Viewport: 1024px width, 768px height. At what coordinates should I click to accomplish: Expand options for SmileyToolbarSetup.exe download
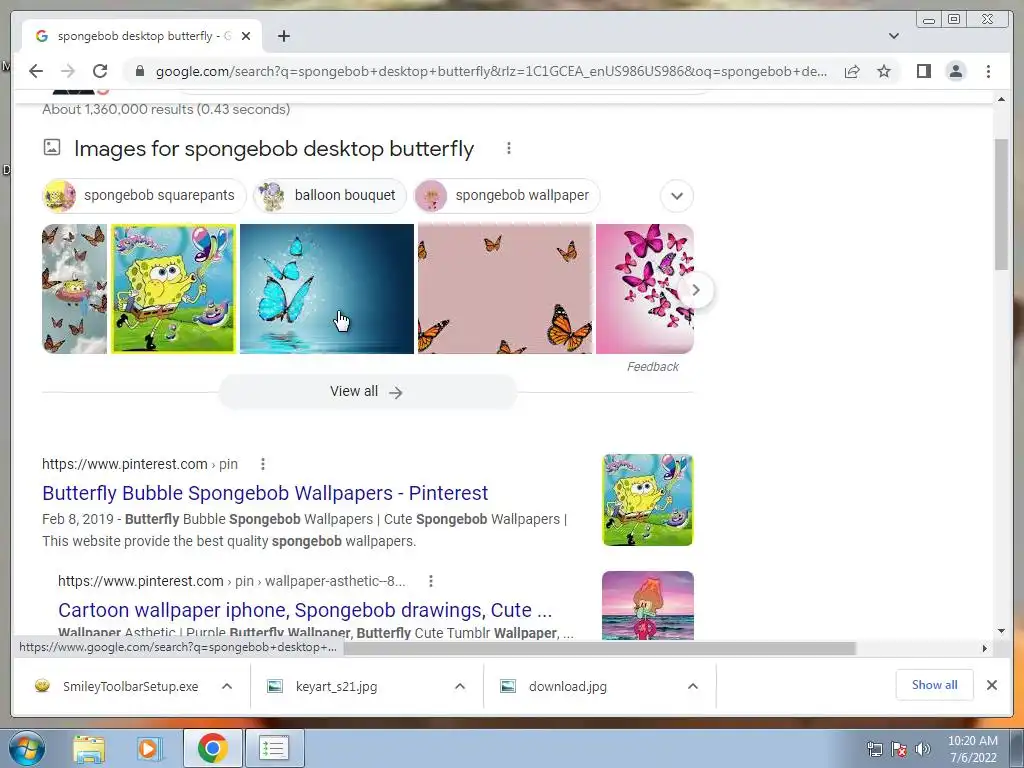point(227,686)
